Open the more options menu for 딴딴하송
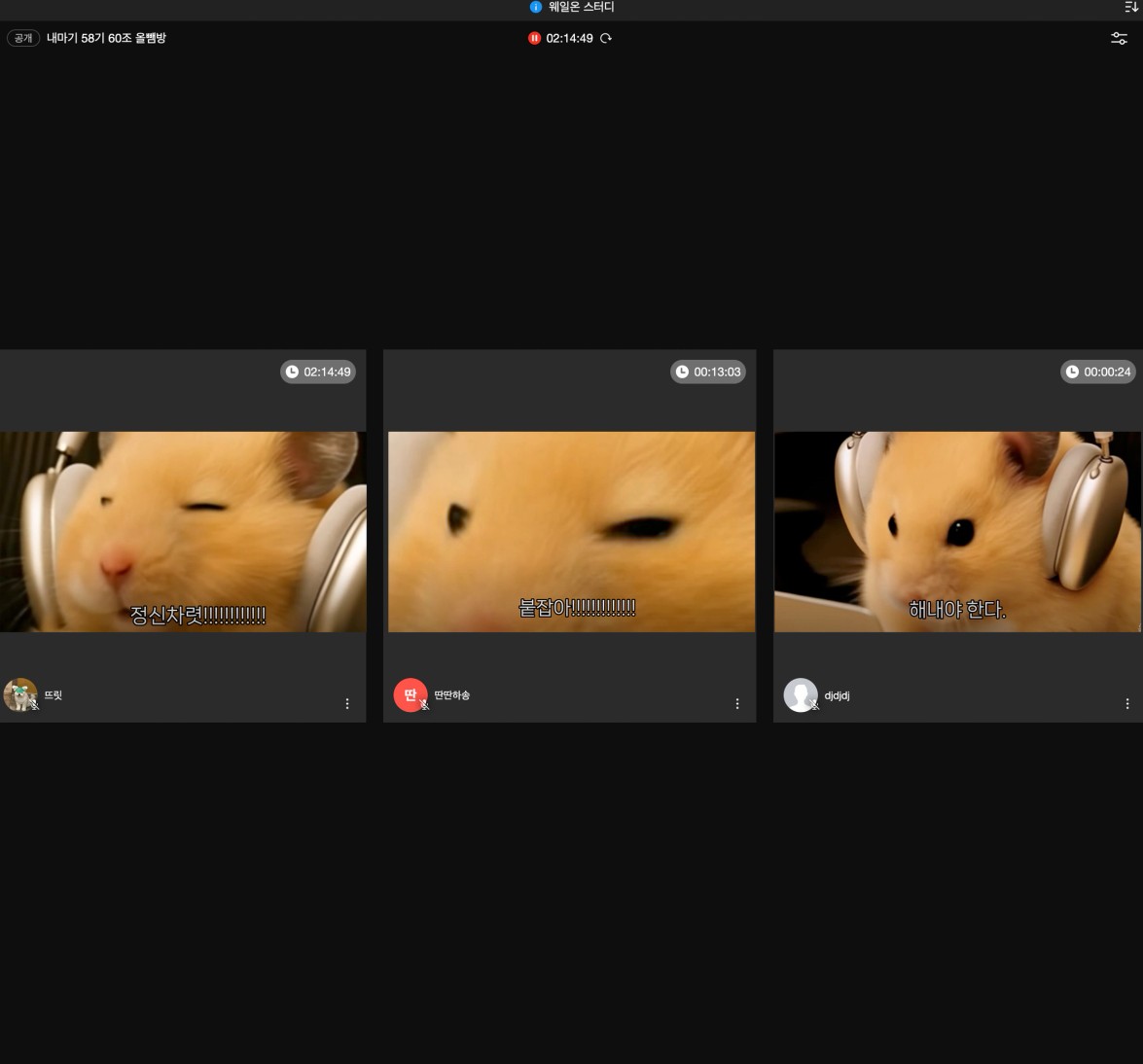This screenshot has height=1064, width=1143. pyautogui.click(x=737, y=703)
